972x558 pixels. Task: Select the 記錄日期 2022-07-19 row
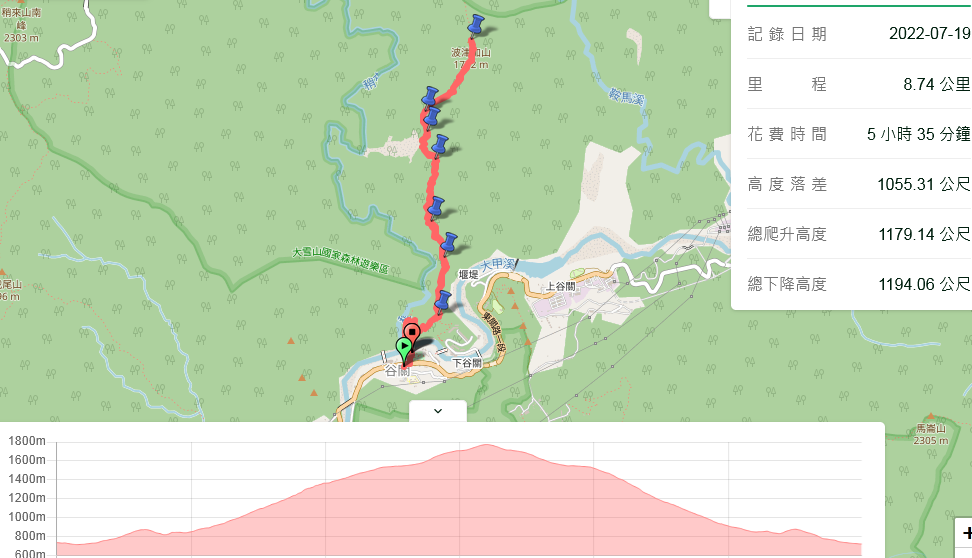point(859,33)
